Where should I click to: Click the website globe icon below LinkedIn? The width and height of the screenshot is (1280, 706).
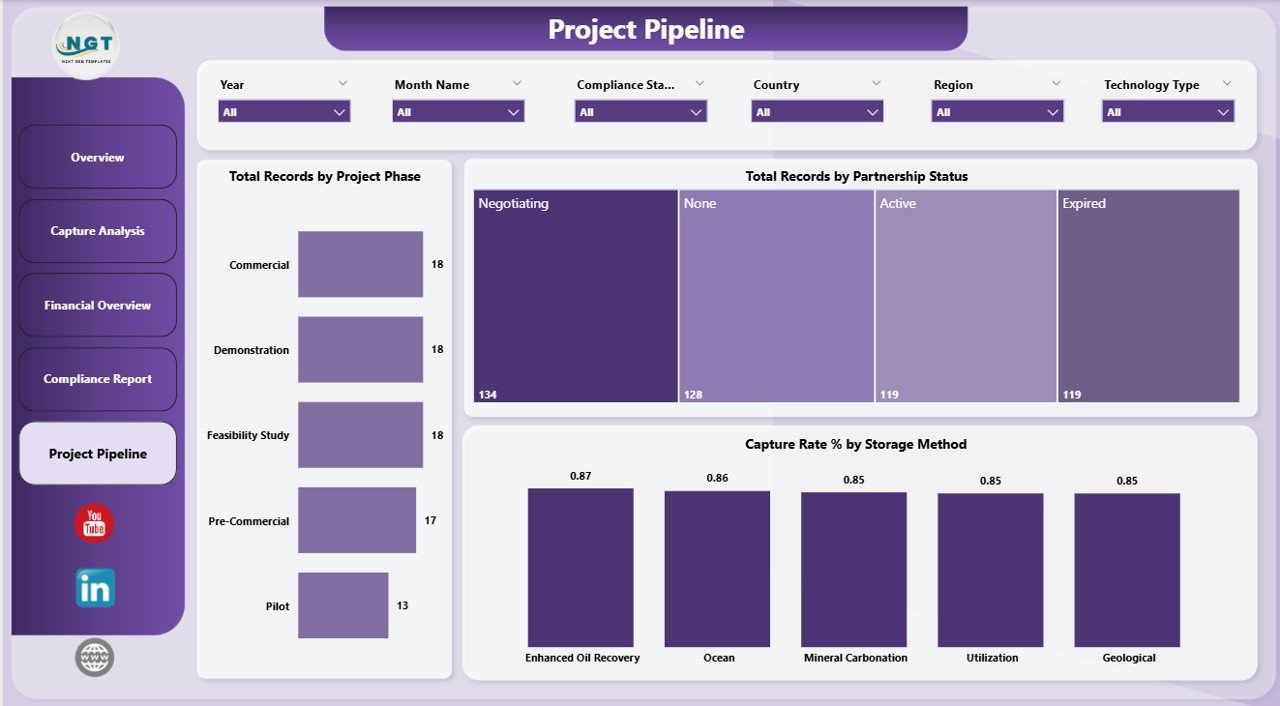93,657
